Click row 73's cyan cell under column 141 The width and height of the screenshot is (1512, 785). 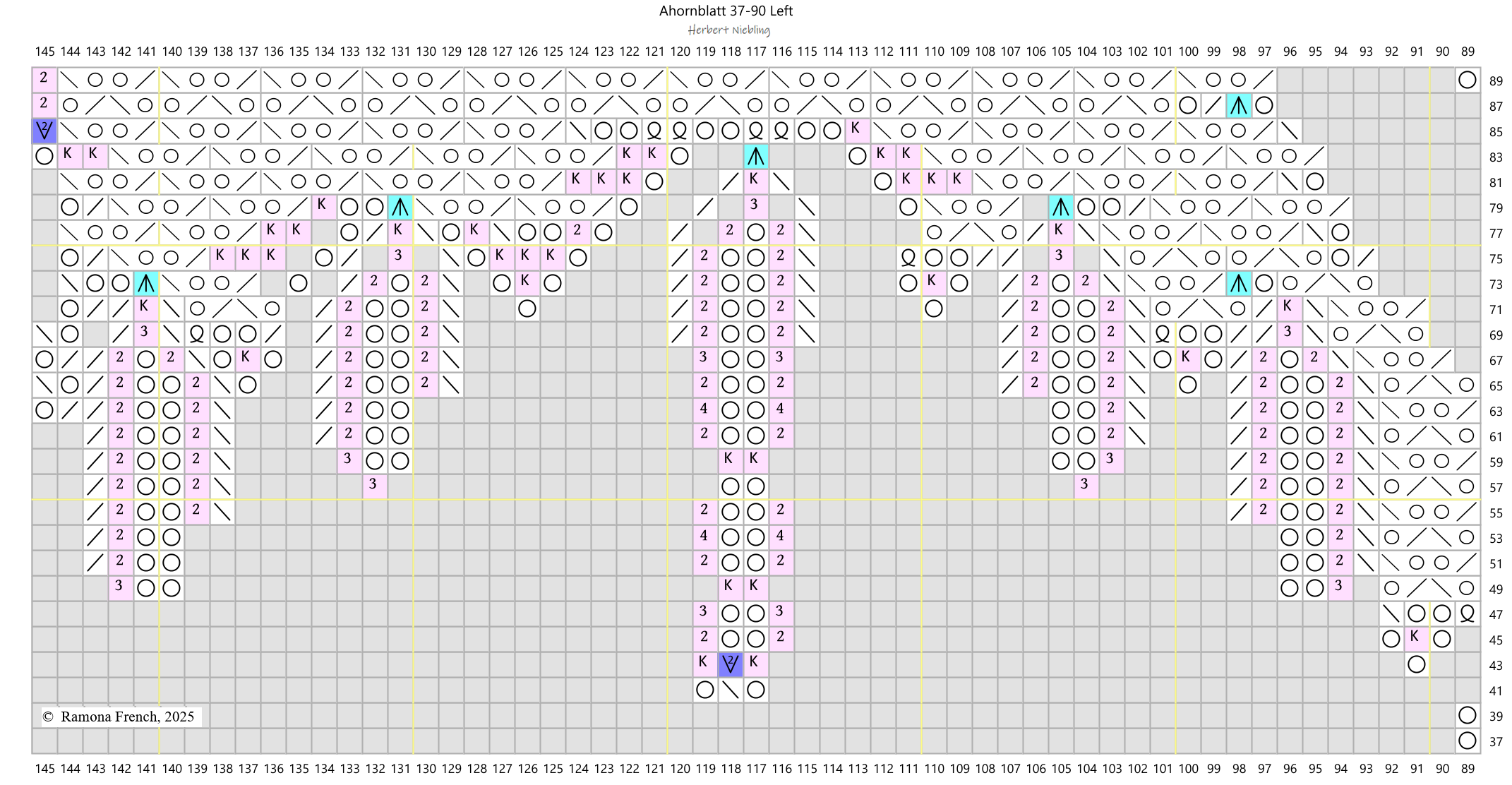pyautogui.click(x=146, y=283)
